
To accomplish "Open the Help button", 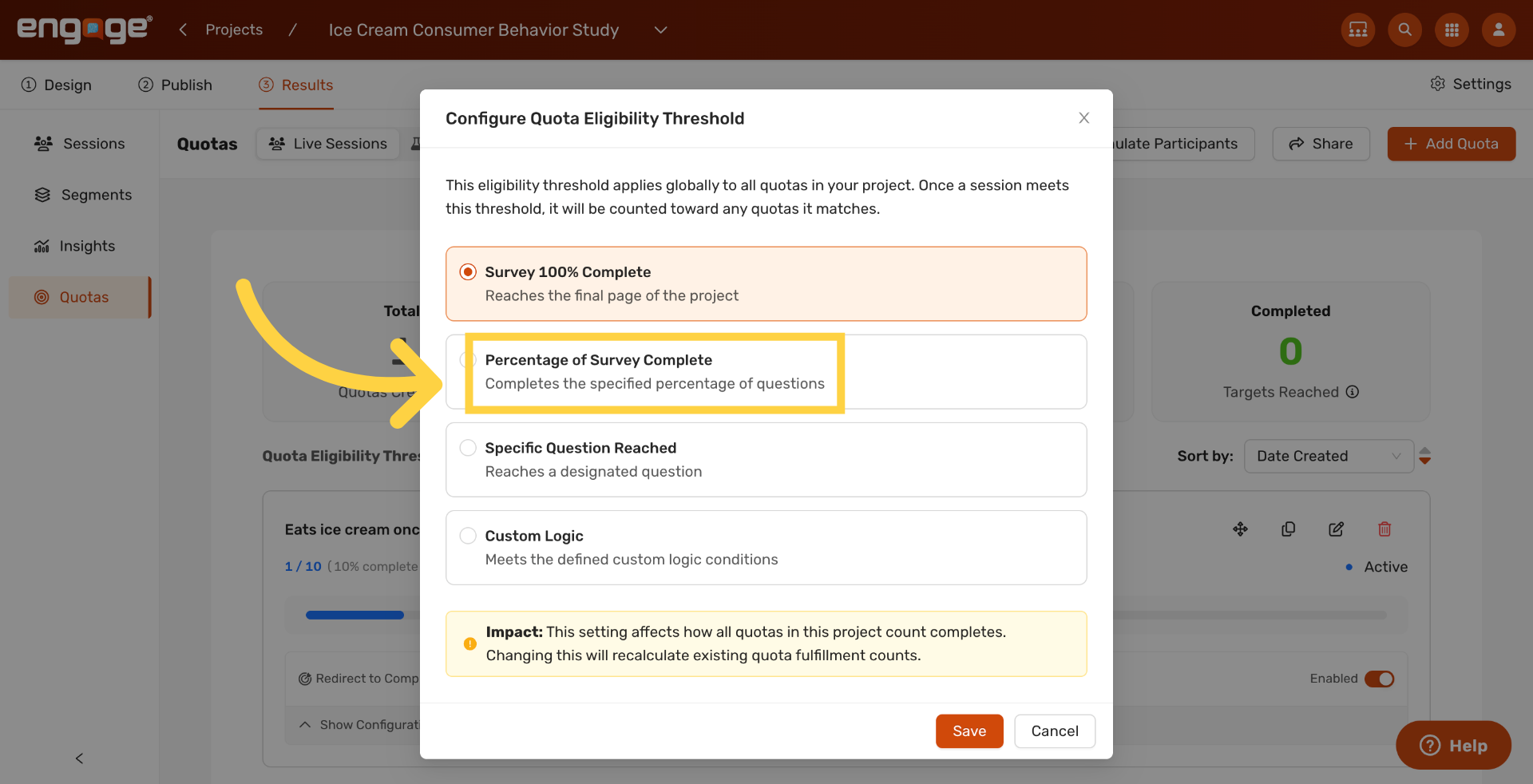I will [x=1453, y=746].
